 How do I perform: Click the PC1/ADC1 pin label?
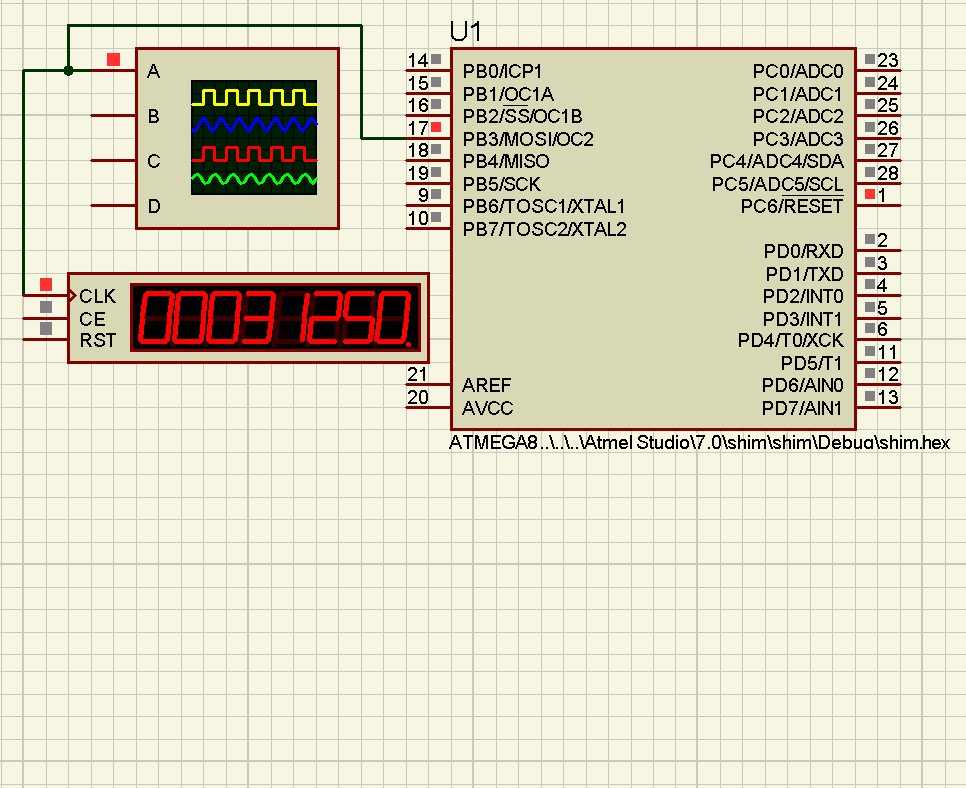click(x=798, y=94)
